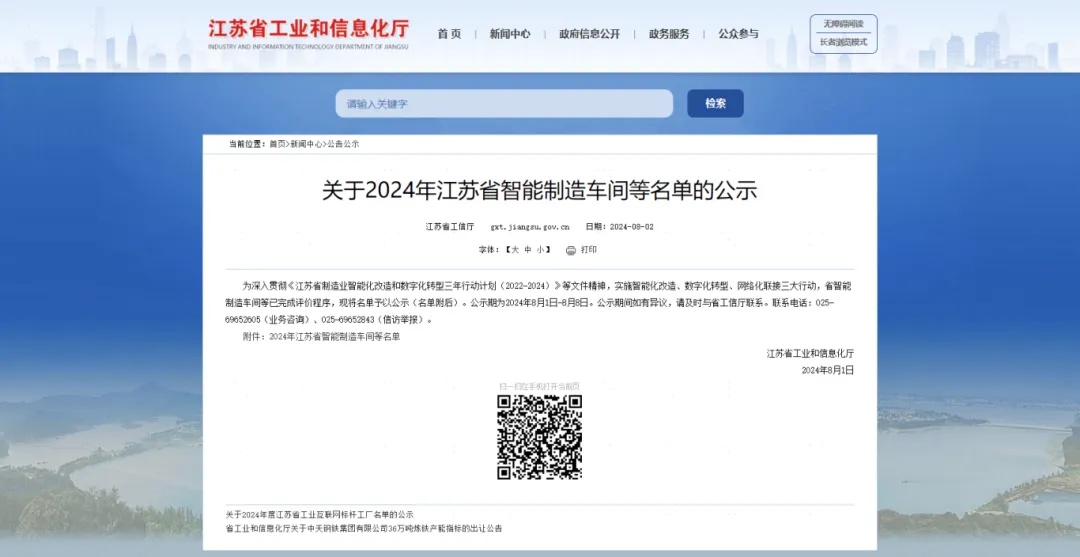
Task: Open related article 关于2024年度江苏省工业互联网标杆工厂名单的公示
Action: (x=319, y=514)
